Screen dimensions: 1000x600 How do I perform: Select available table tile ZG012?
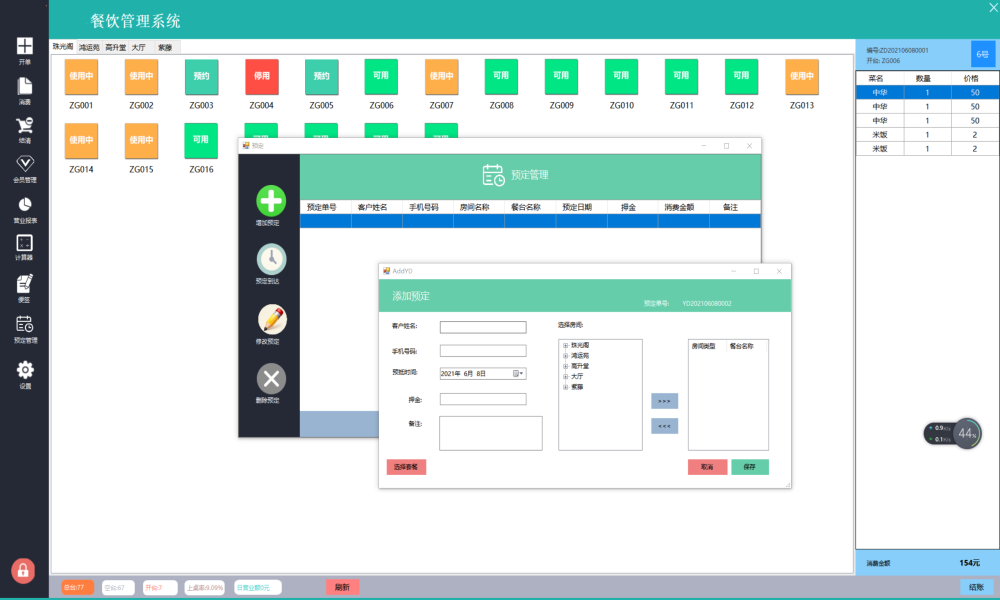(742, 77)
